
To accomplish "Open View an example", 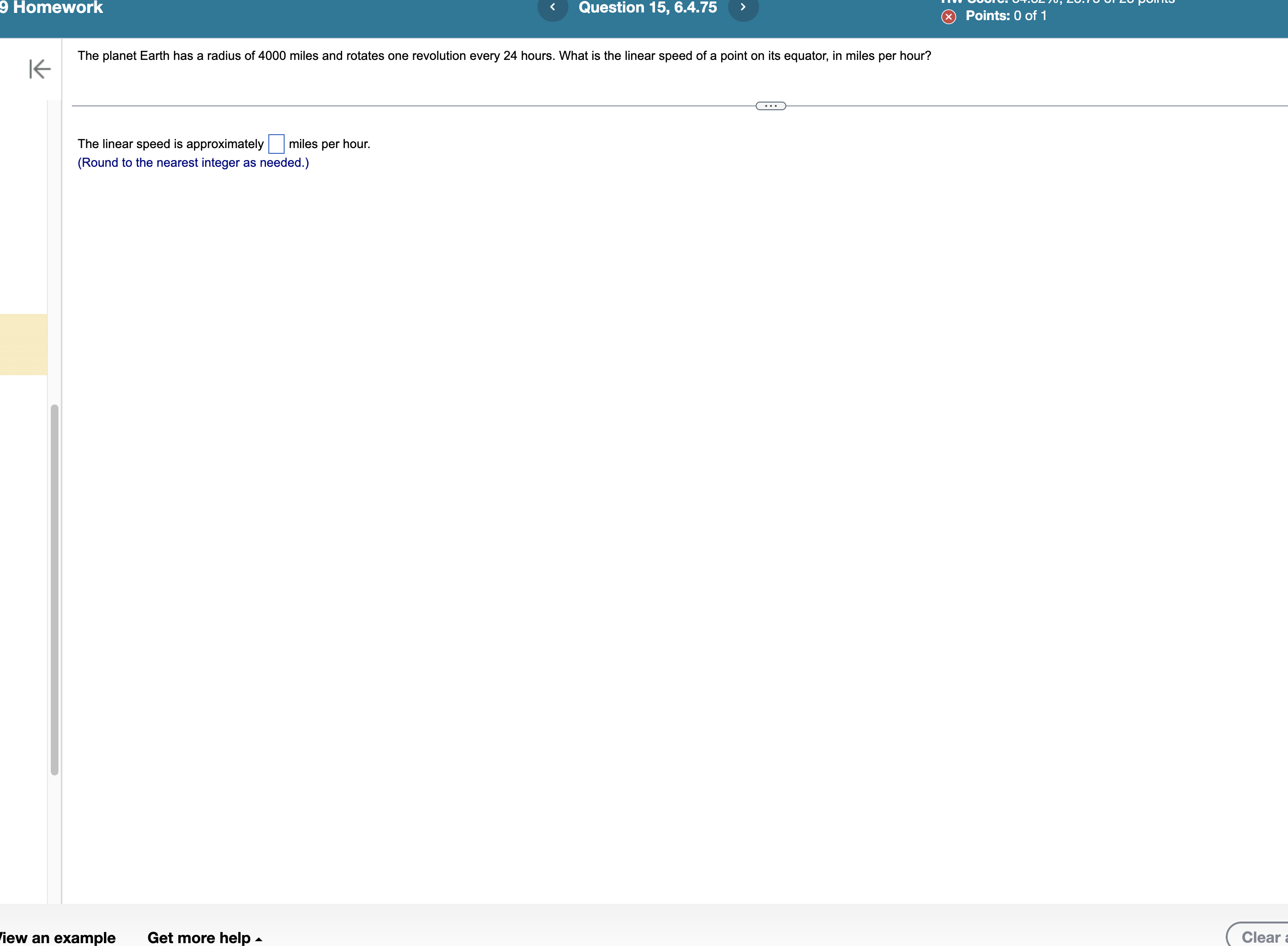I will click(57, 937).
